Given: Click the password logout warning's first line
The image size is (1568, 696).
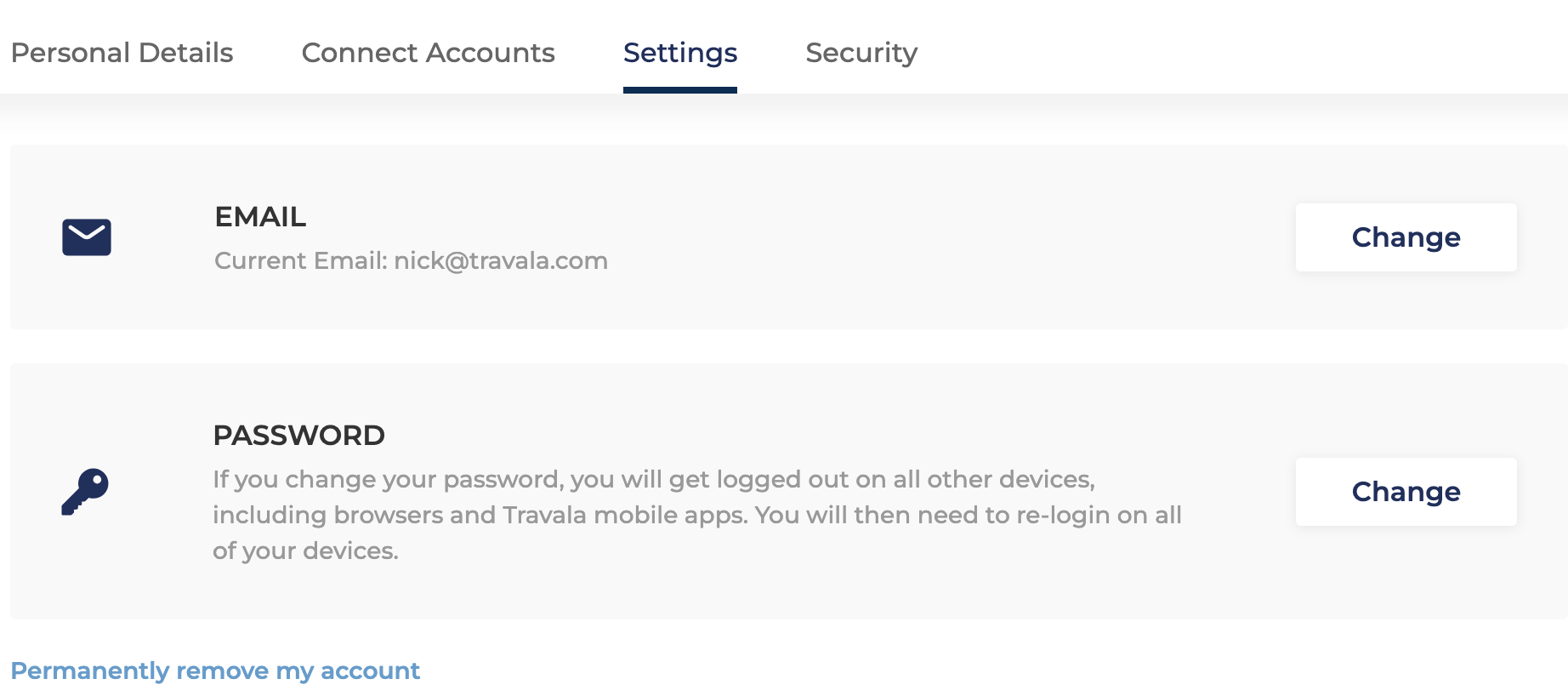Looking at the screenshot, I should point(654,479).
